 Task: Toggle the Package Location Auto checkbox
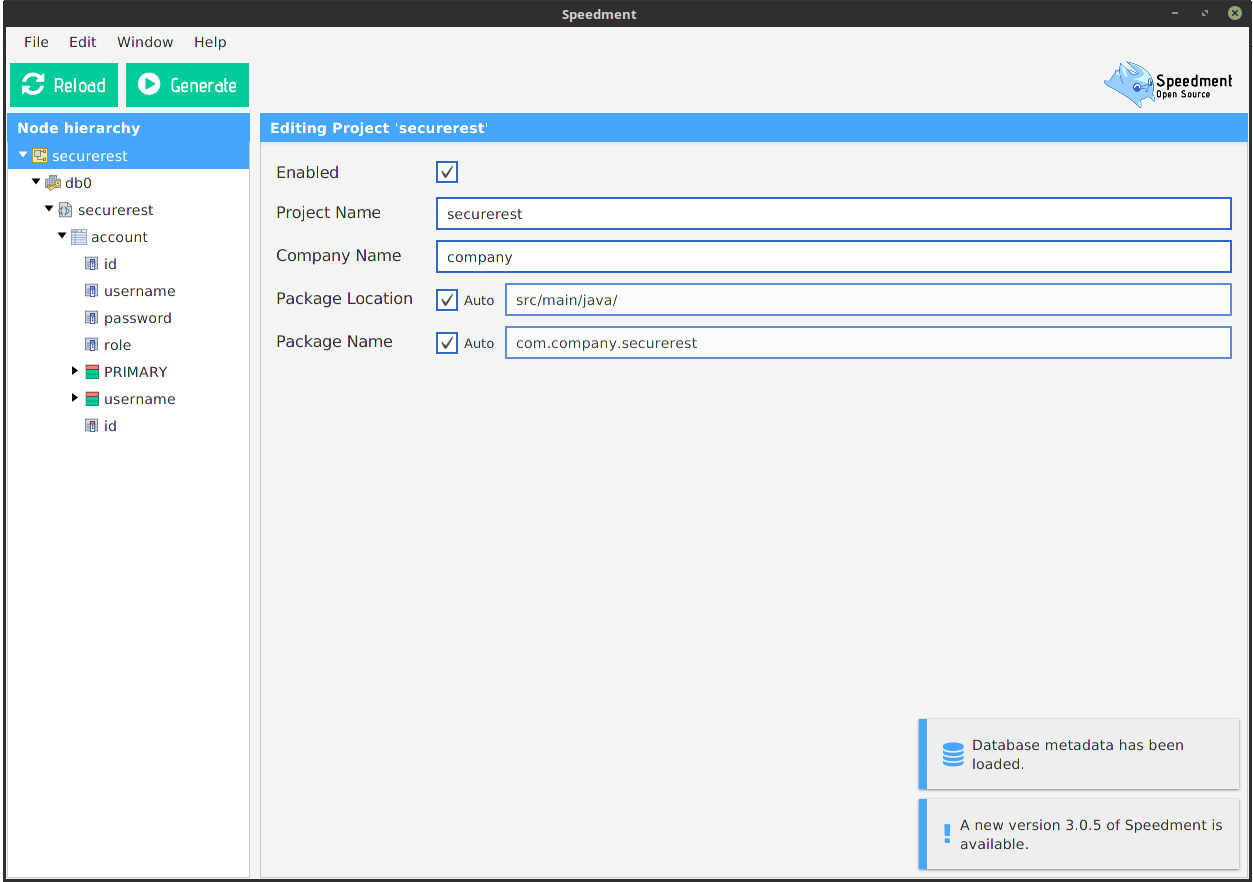(447, 300)
